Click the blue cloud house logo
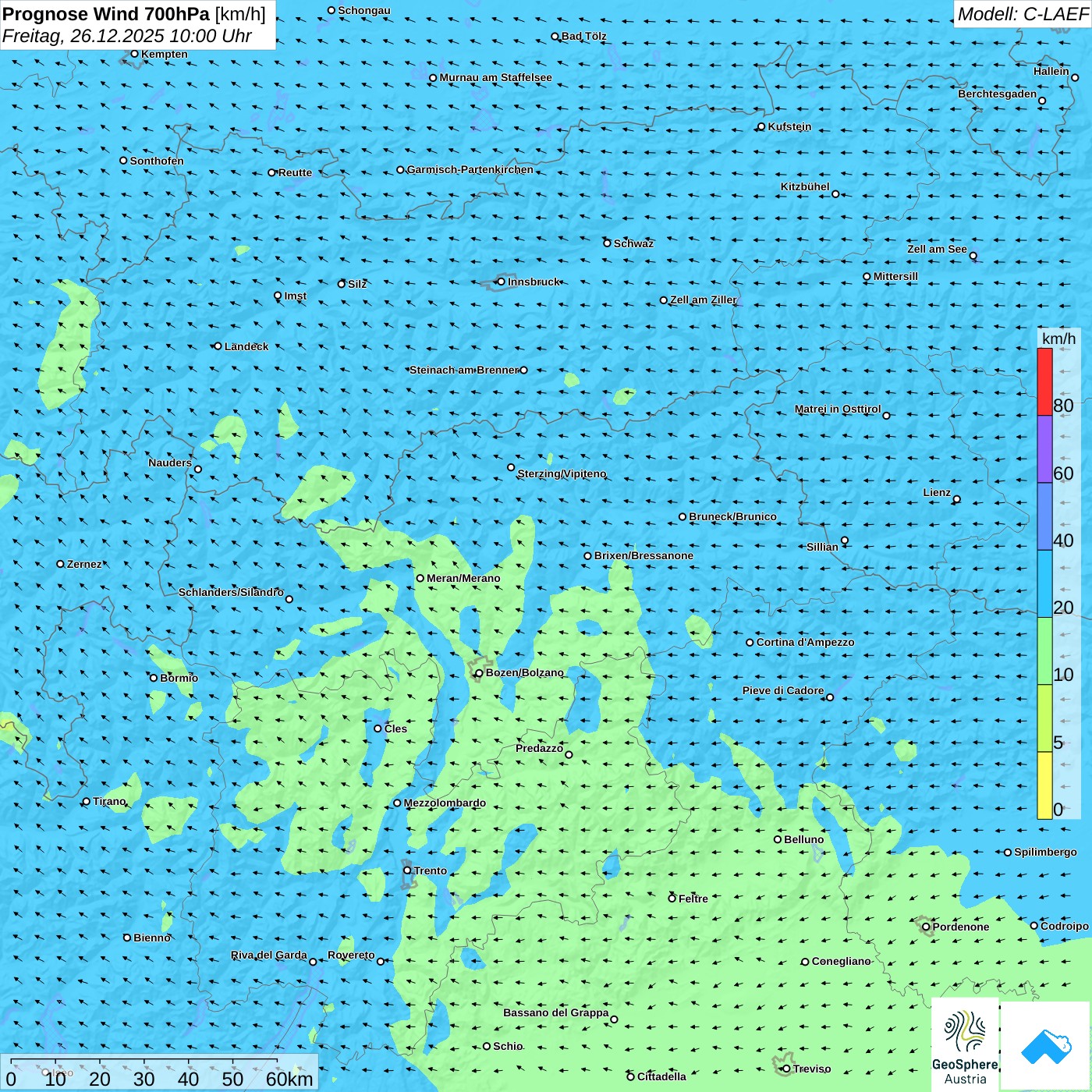The image size is (1092, 1092). tap(1046, 1047)
